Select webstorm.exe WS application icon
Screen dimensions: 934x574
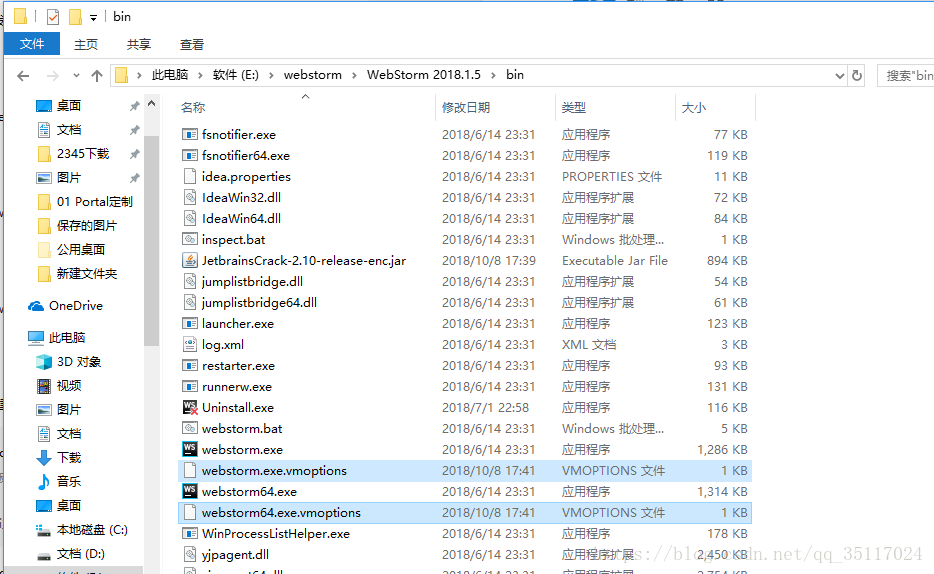click(x=189, y=449)
